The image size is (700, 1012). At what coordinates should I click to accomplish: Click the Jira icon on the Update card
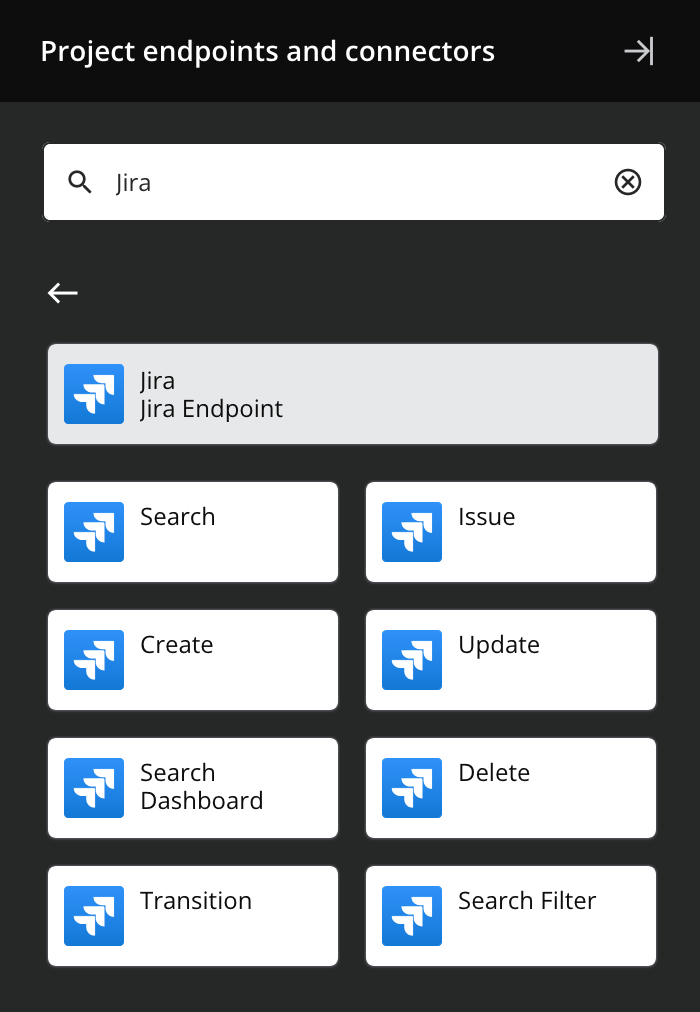tap(412, 660)
